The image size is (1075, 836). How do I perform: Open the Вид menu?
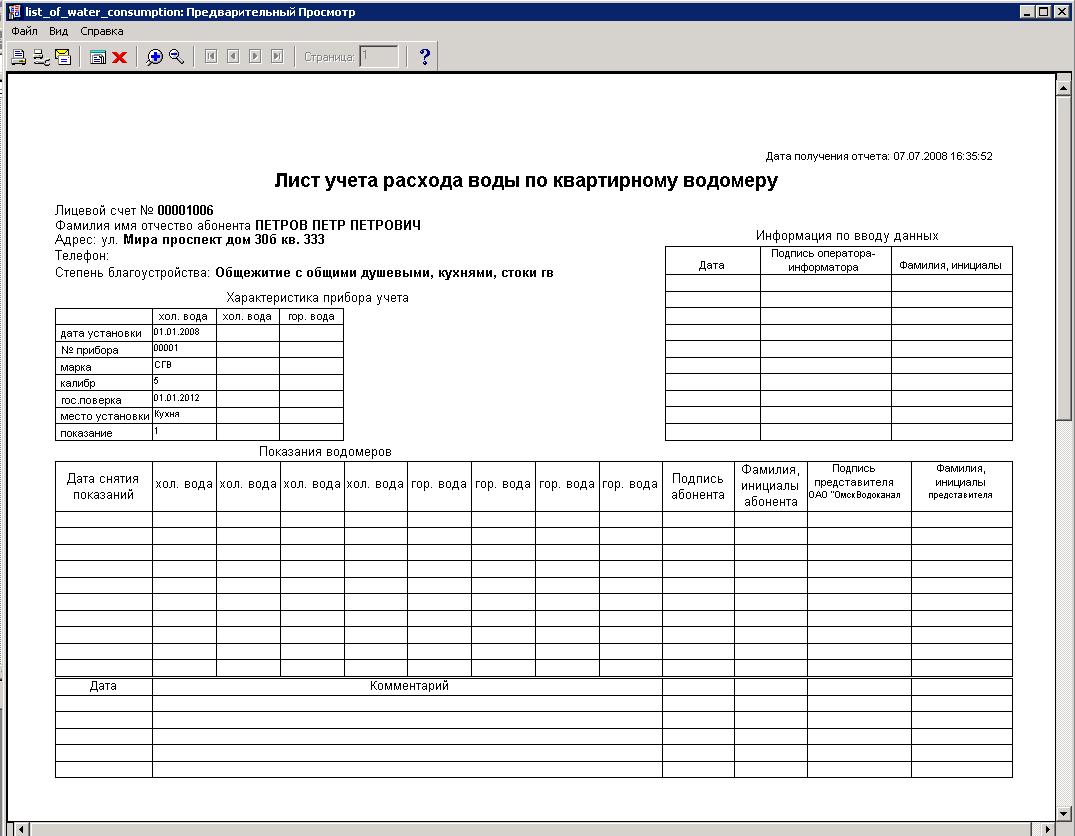[59, 31]
